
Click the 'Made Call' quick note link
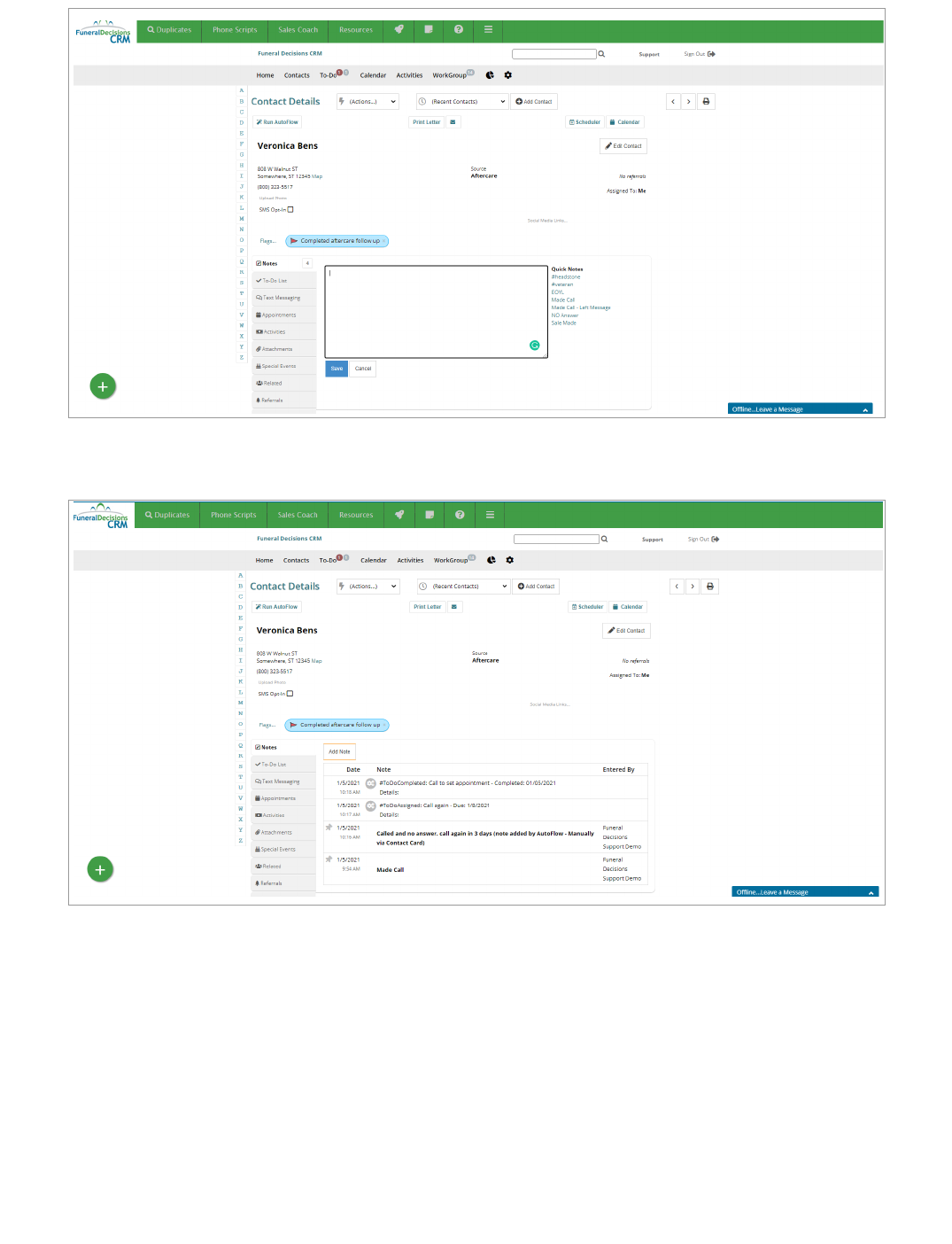click(562, 300)
